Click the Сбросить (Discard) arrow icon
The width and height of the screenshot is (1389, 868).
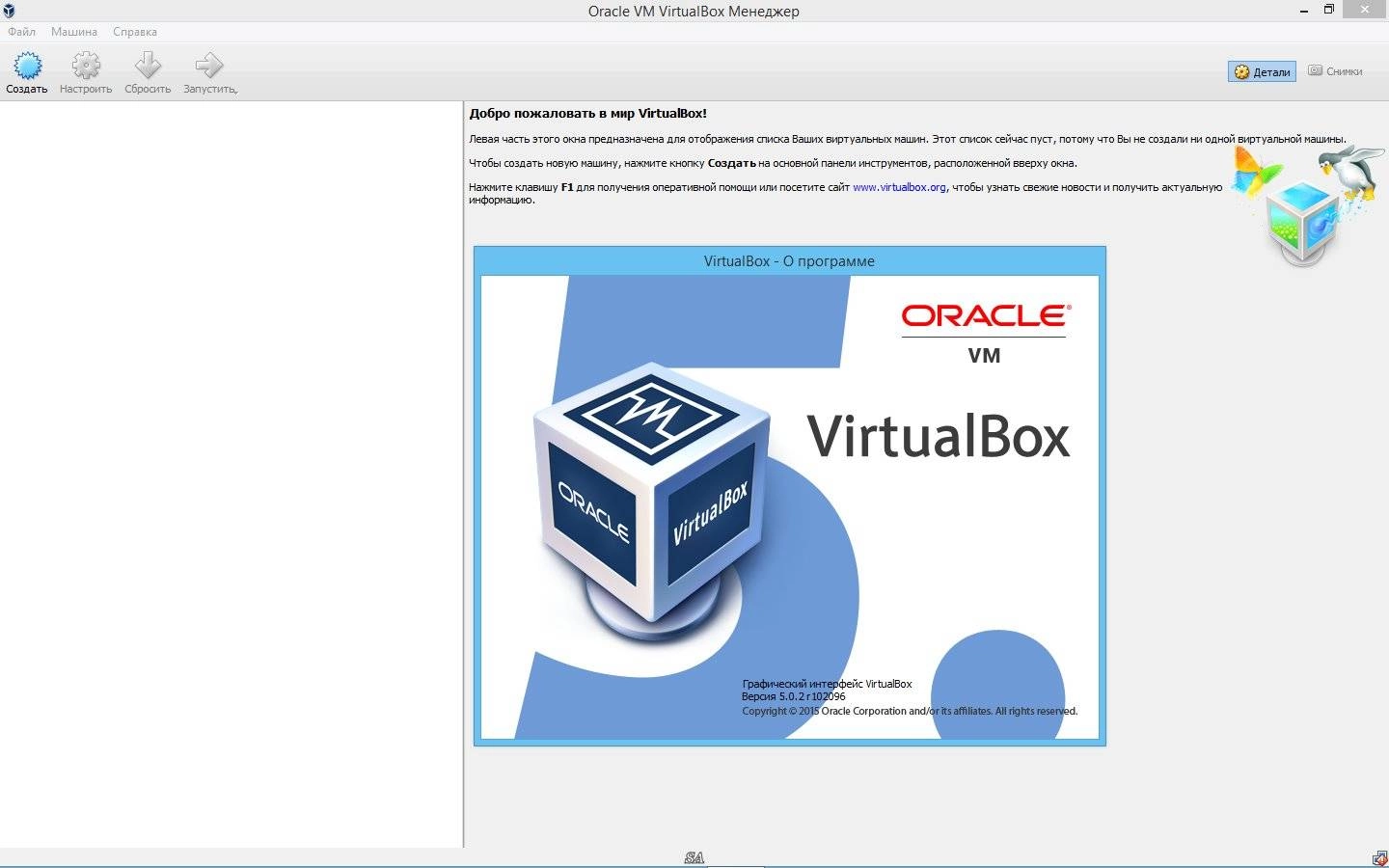point(148,66)
